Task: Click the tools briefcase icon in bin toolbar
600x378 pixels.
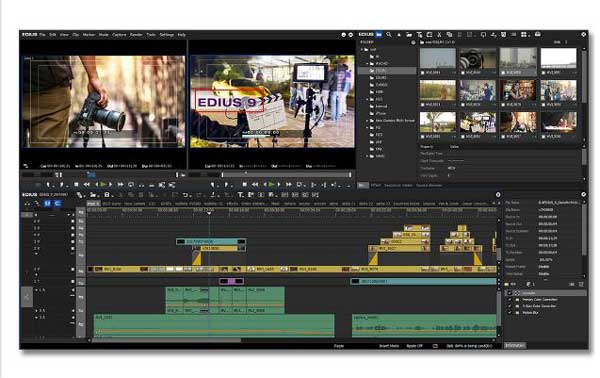Action: [x=538, y=34]
